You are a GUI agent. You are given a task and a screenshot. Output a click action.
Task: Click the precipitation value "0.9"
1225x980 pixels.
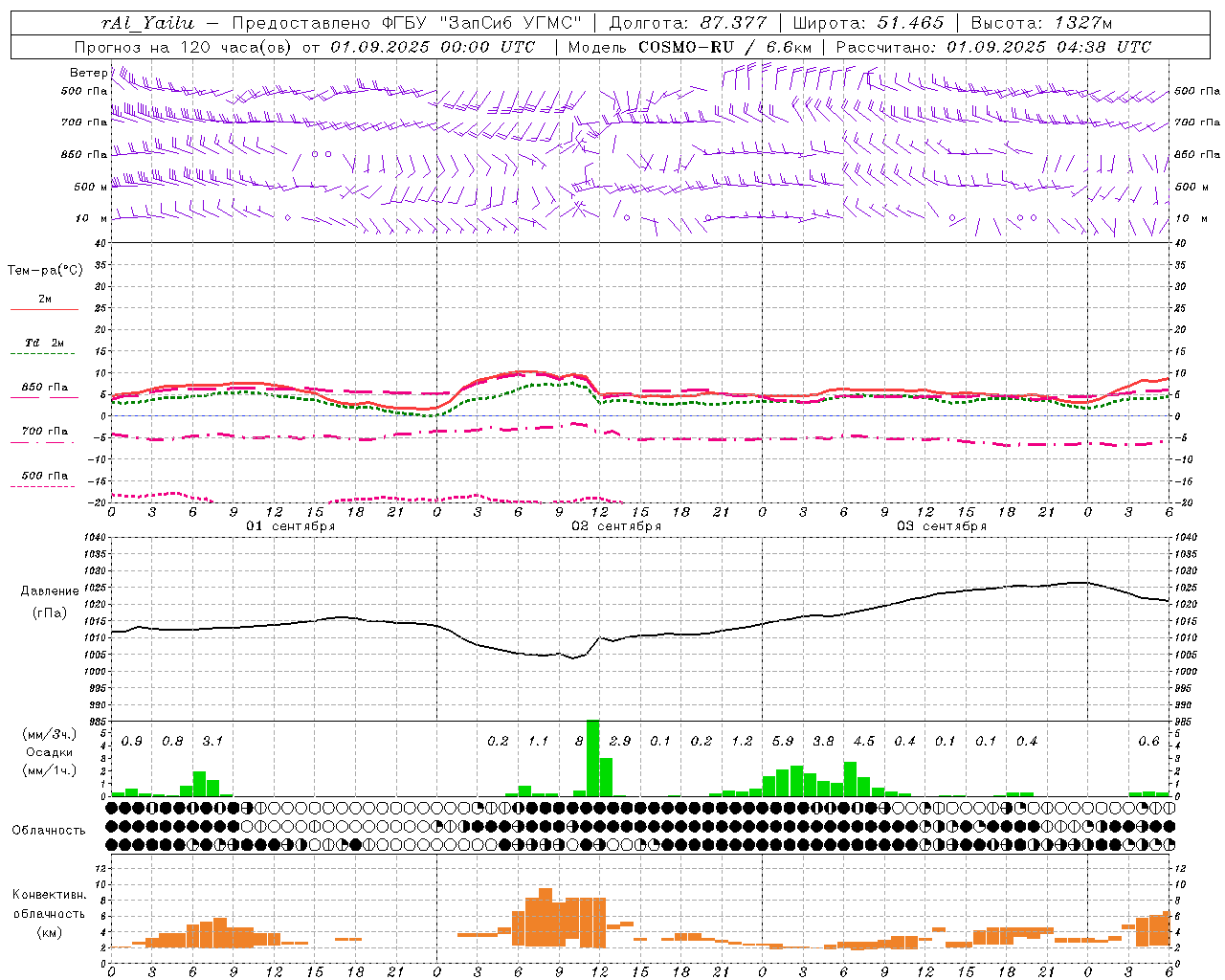[x=132, y=741]
